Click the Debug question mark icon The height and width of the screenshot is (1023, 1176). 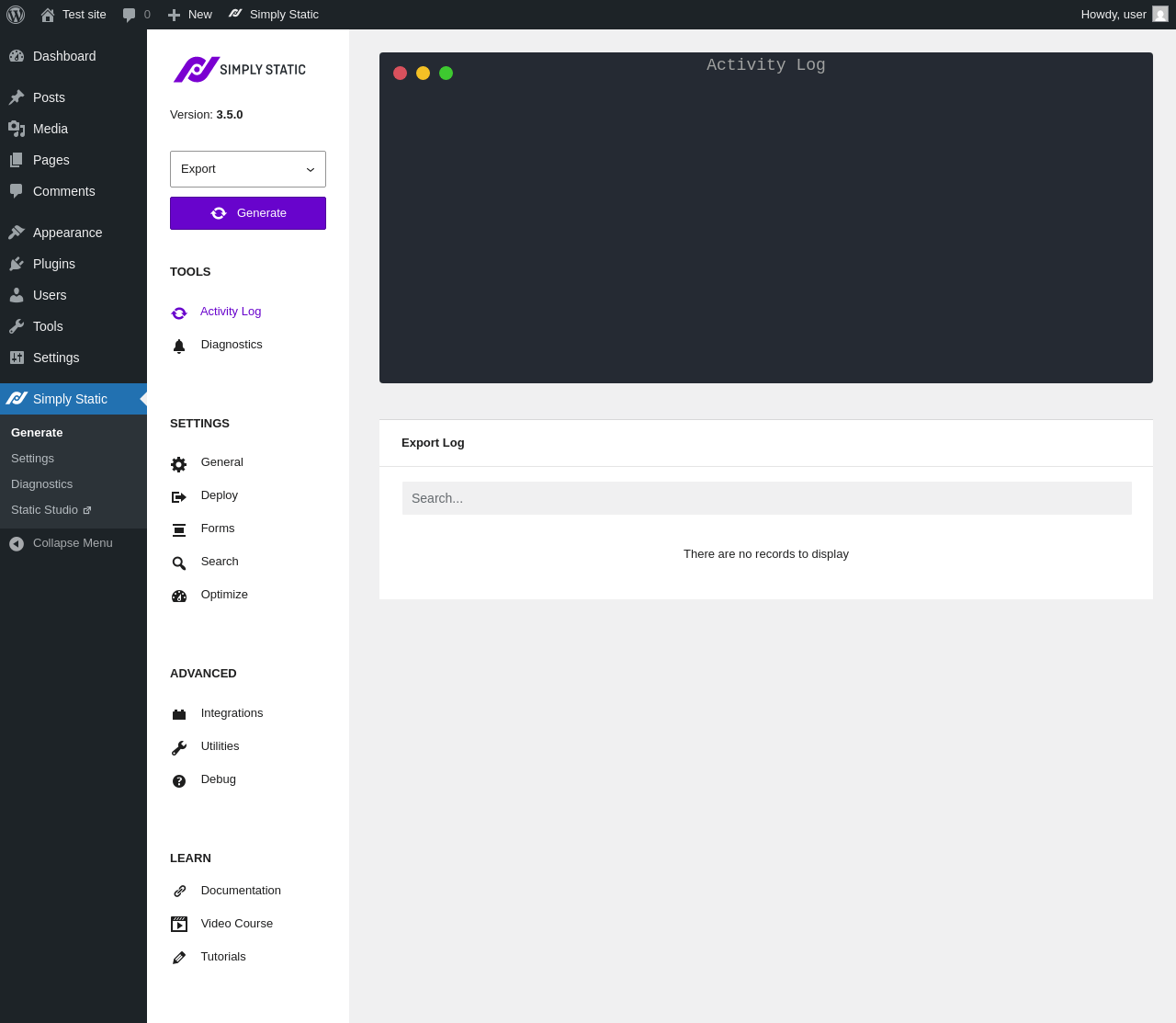point(179,781)
